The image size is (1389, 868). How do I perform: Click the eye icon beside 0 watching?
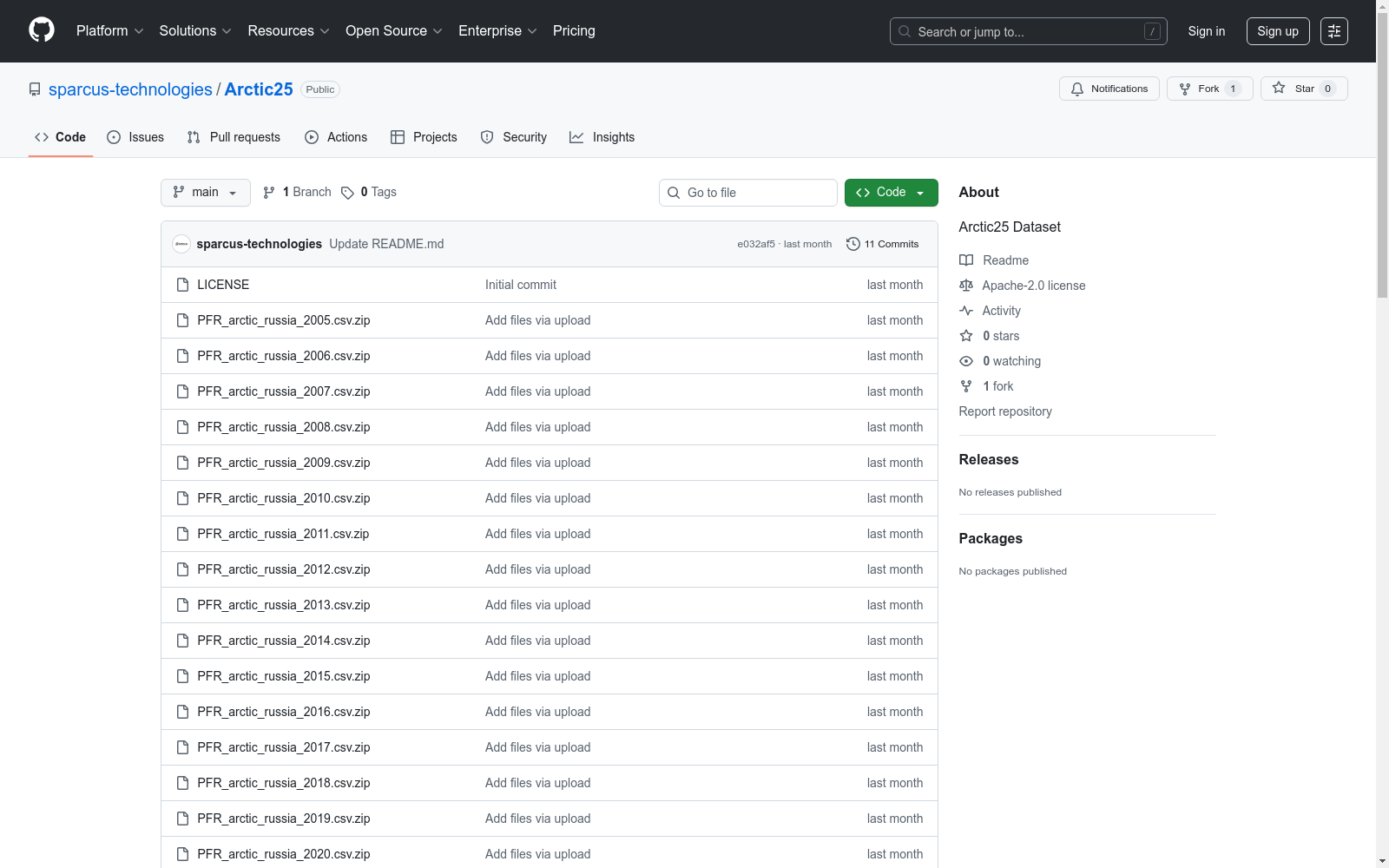click(966, 361)
